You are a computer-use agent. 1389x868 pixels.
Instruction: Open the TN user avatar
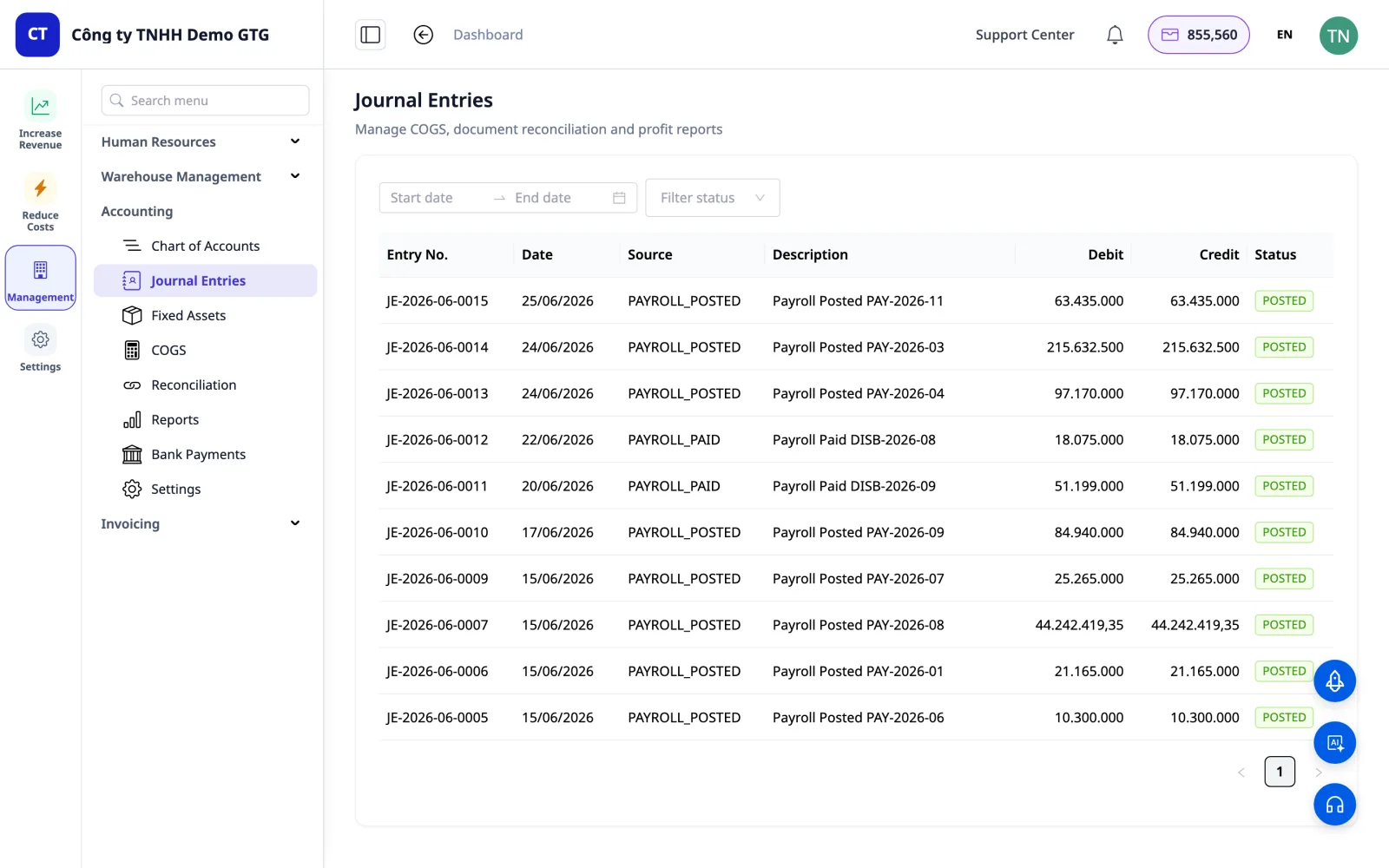click(x=1338, y=36)
